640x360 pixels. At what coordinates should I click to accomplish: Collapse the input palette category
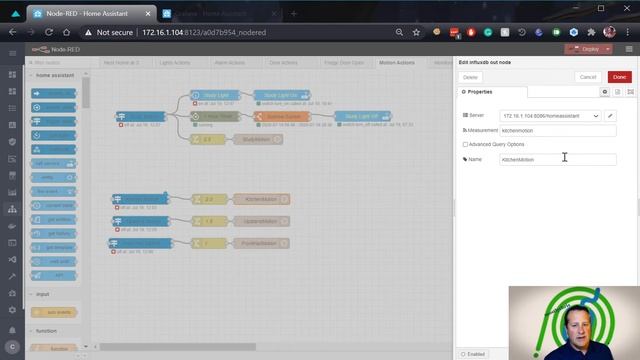click(42, 294)
